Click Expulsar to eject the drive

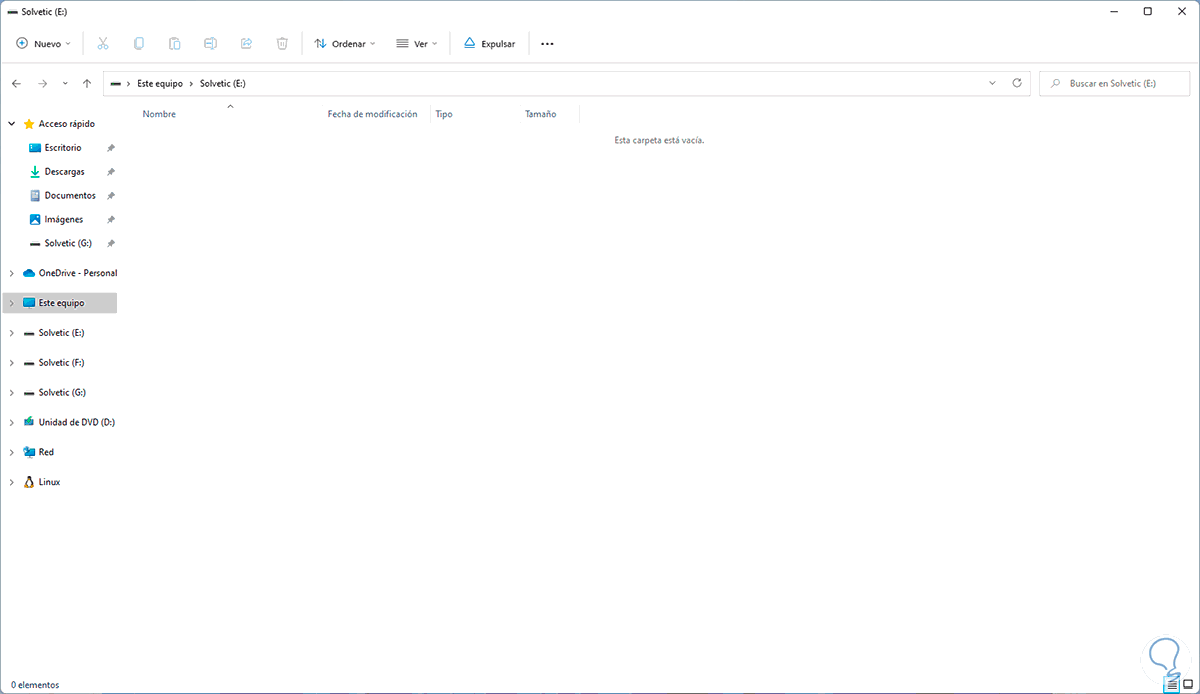[489, 44]
